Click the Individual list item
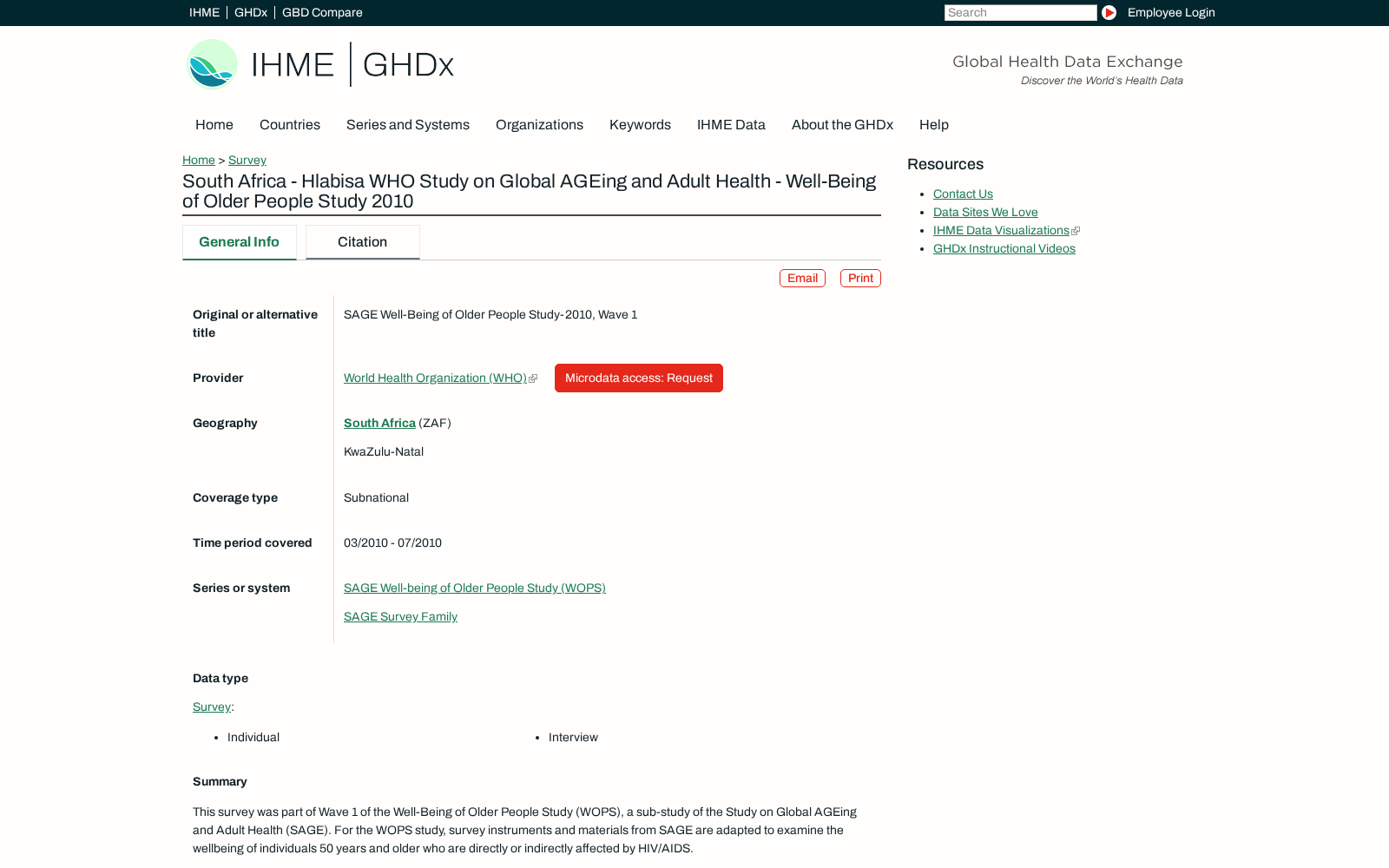This screenshot has width=1389, height=868. pyautogui.click(x=253, y=737)
